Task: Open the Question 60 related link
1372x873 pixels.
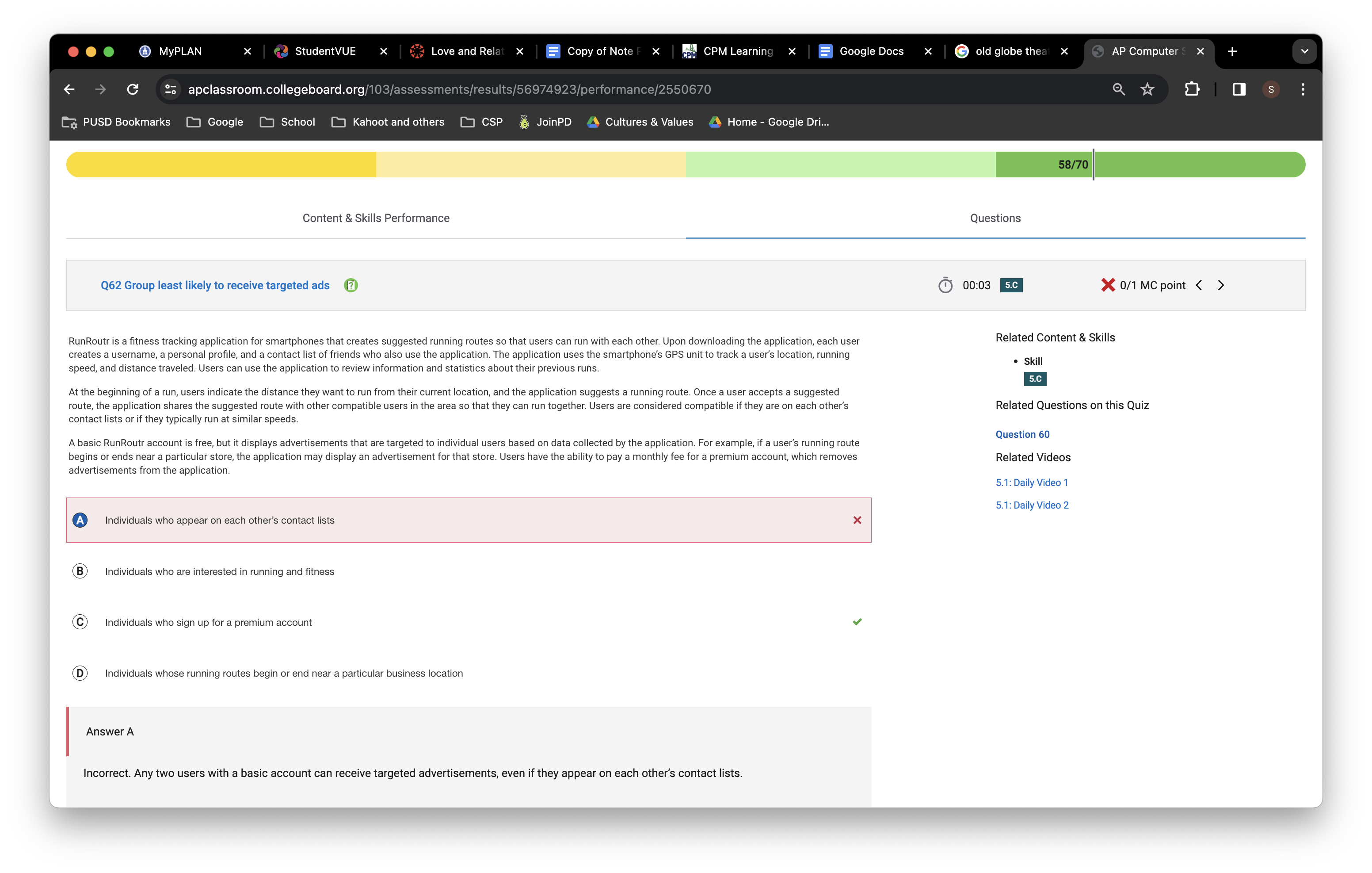Action: tap(1022, 434)
